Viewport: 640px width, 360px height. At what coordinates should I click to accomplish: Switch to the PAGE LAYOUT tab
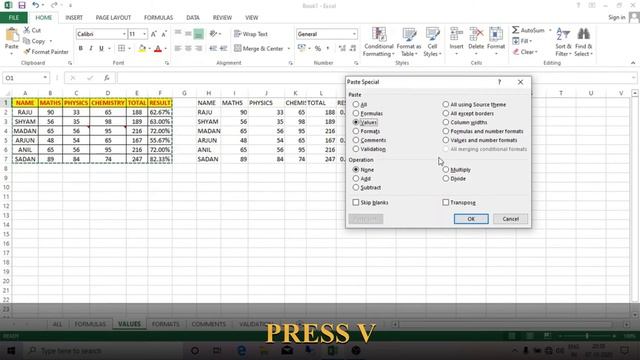[113, 18]
